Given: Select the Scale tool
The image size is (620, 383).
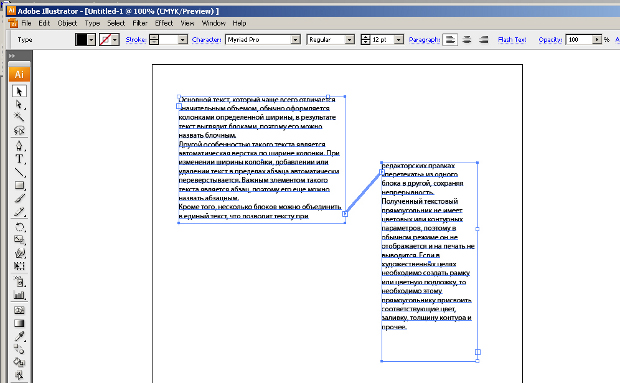Looking at the screenshot, I should 19,240.
